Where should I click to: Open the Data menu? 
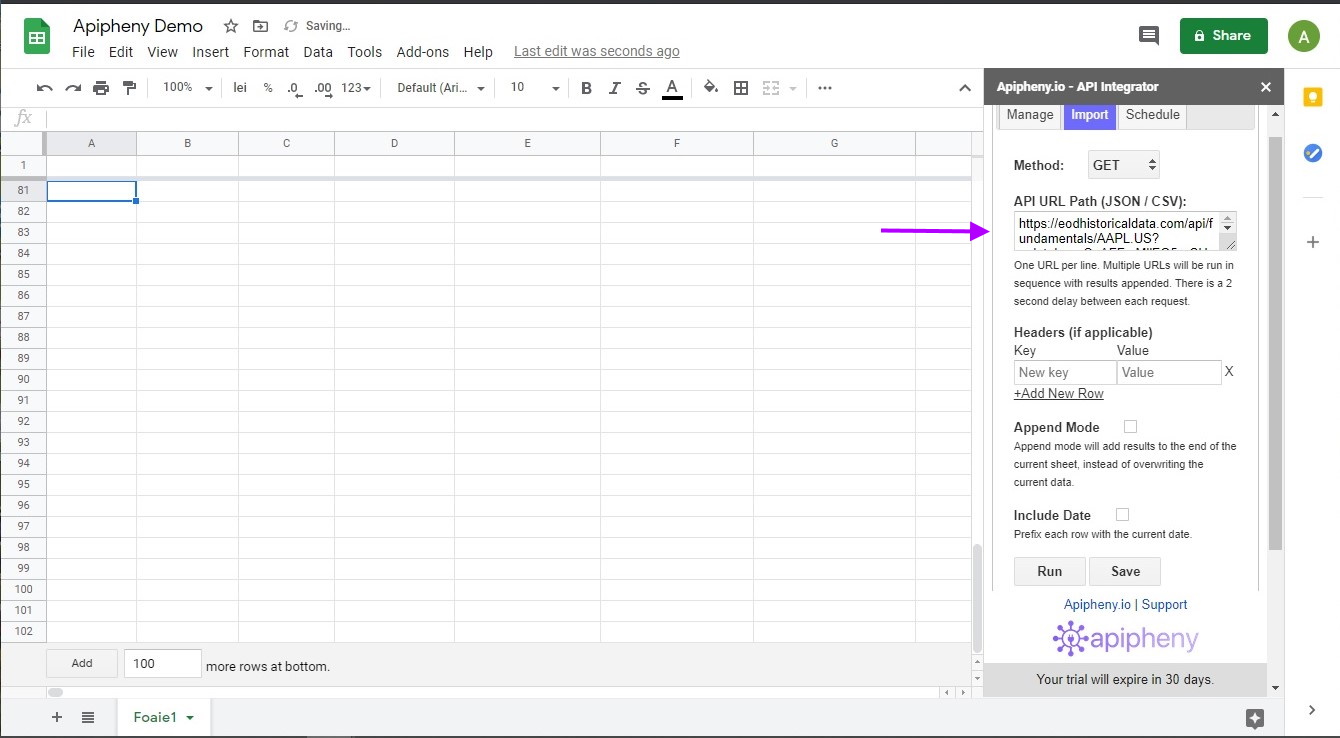[x=318, y=52]
